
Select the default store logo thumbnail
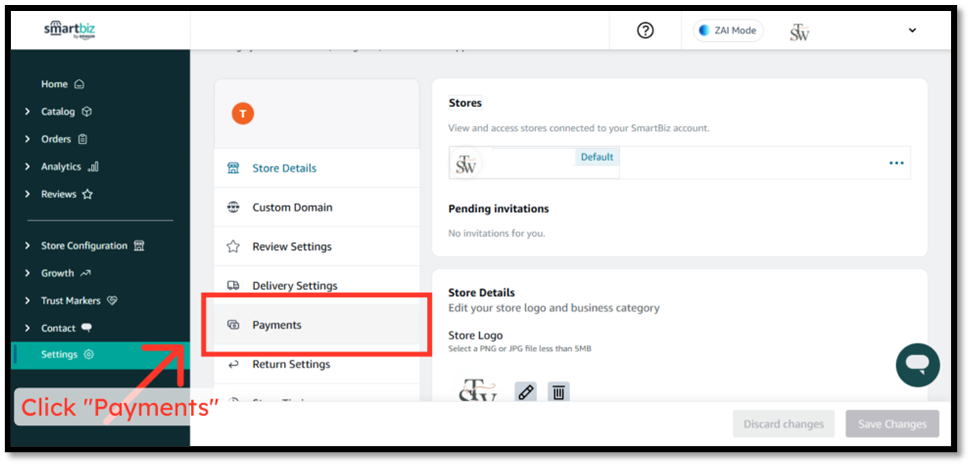point(466,164)
